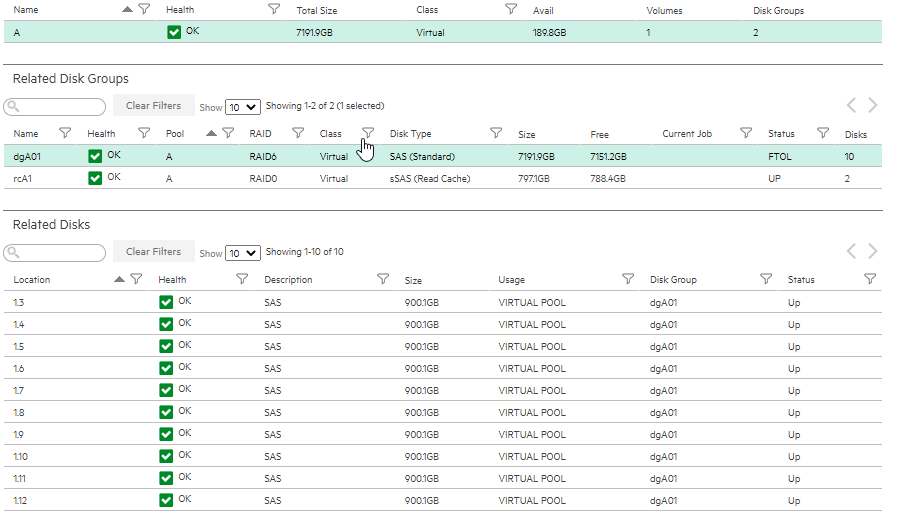
Task: Select pool A row in top table
Action: (x=442, y=32)
